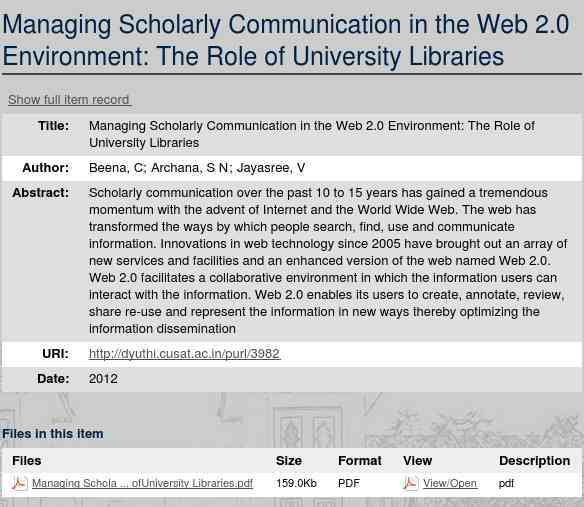The height and width of the screenshot is (507, 584).
Task: Click the pdf description cell
Action: coord(506,484)
